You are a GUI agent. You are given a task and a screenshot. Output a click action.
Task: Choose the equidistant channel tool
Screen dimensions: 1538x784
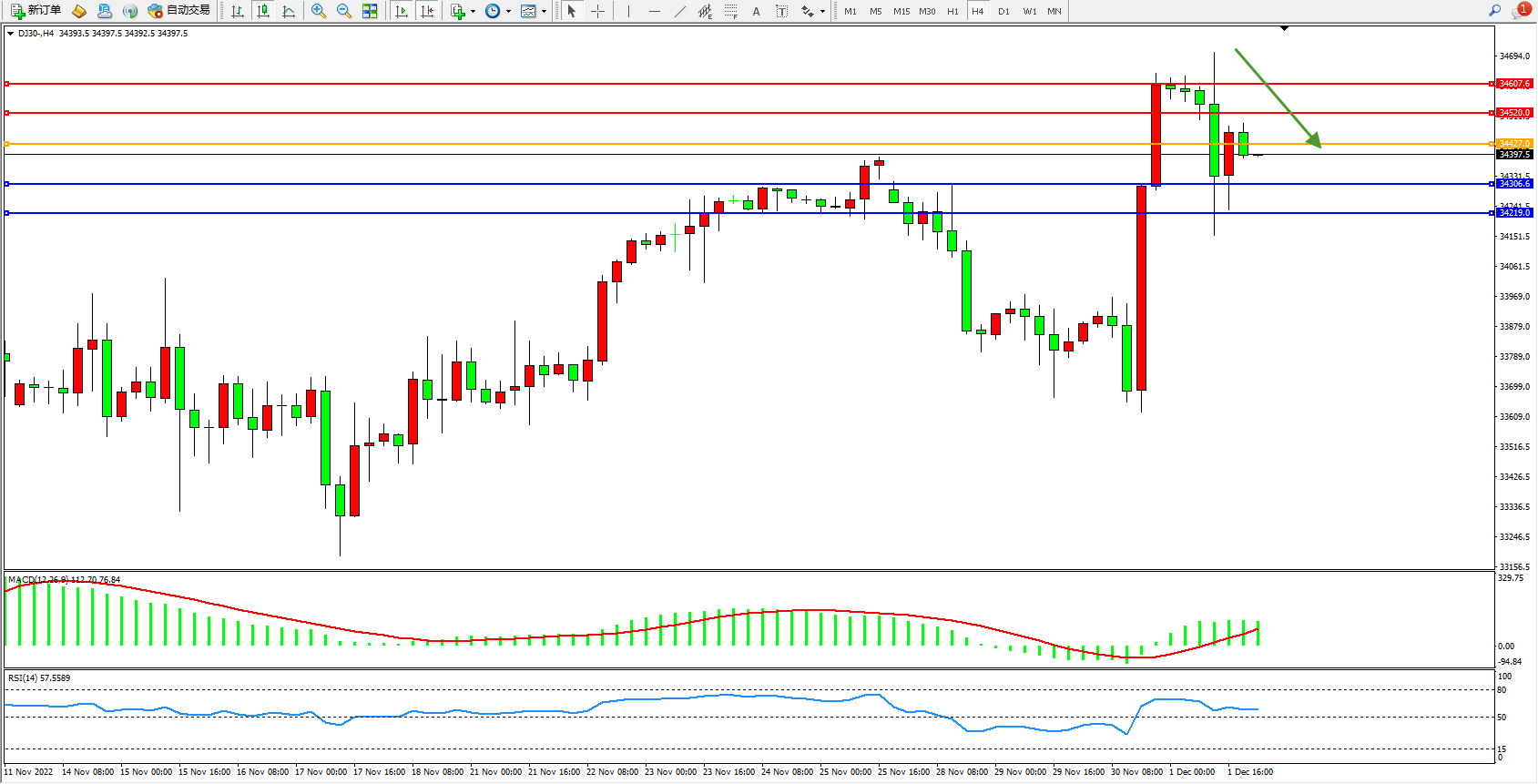pos(705,11)
